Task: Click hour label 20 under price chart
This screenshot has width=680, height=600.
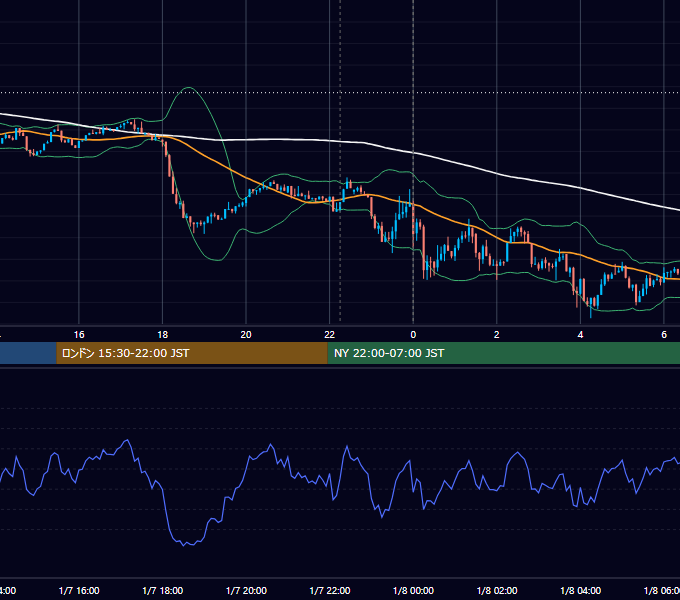Action: pyautogui.click(x=246, y=335)
